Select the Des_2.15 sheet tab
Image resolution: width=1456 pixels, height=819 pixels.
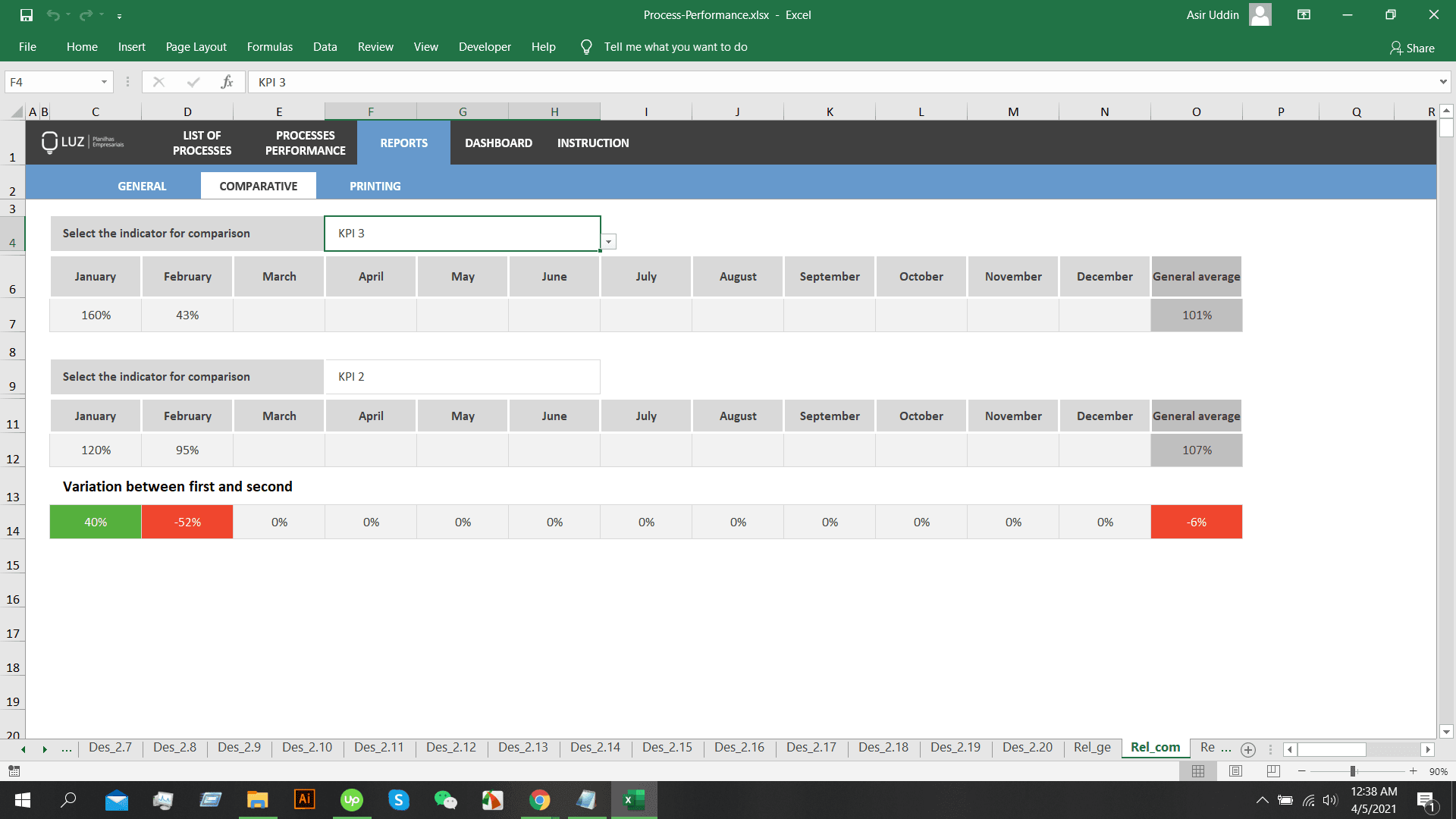[x=667, y=748]
